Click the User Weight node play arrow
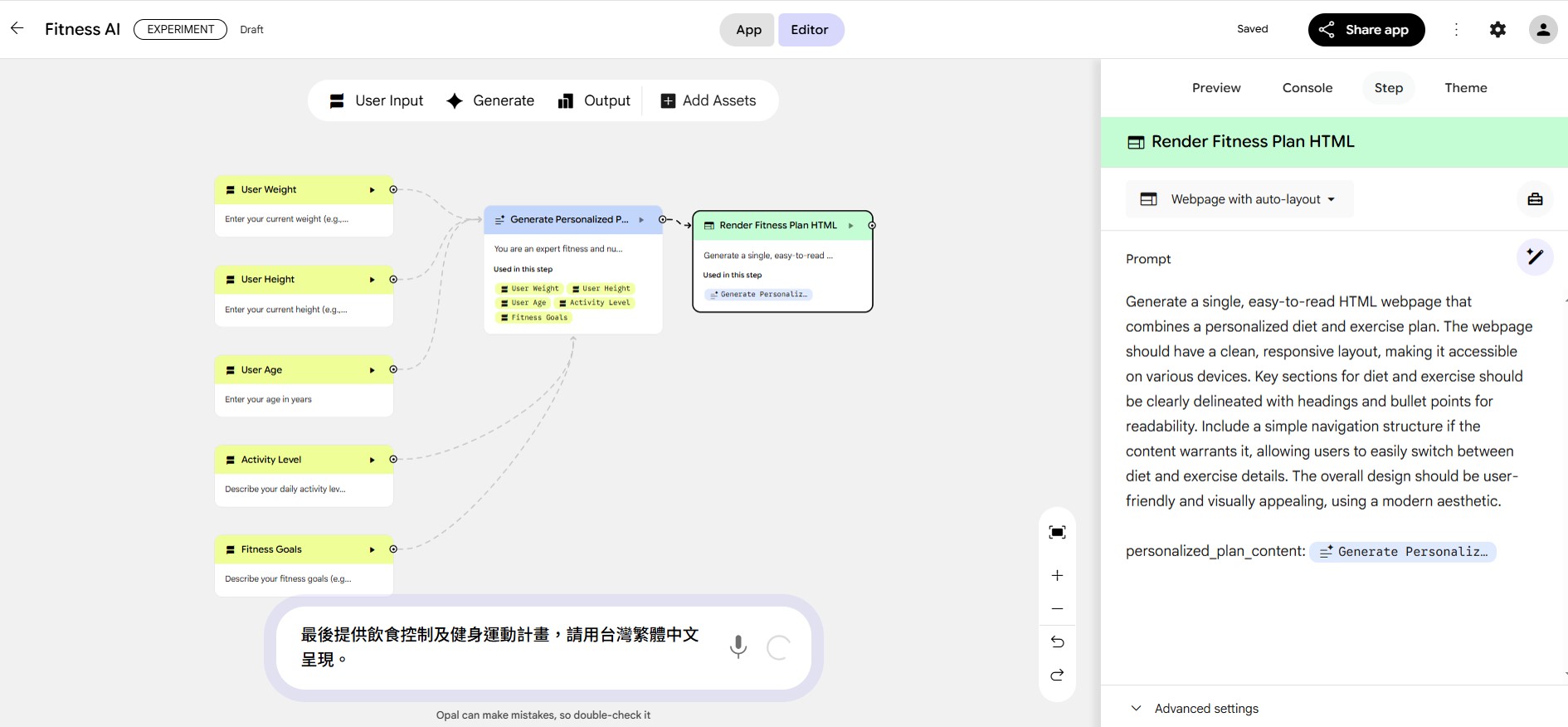This screenshot has width=1568, height=727. 372,190
